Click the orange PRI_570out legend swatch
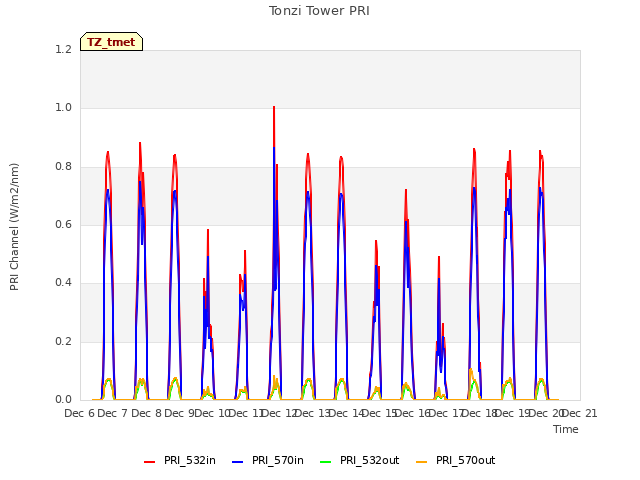Image resolution: width=640 pixels, height=480 pixels. coord(422,462)
